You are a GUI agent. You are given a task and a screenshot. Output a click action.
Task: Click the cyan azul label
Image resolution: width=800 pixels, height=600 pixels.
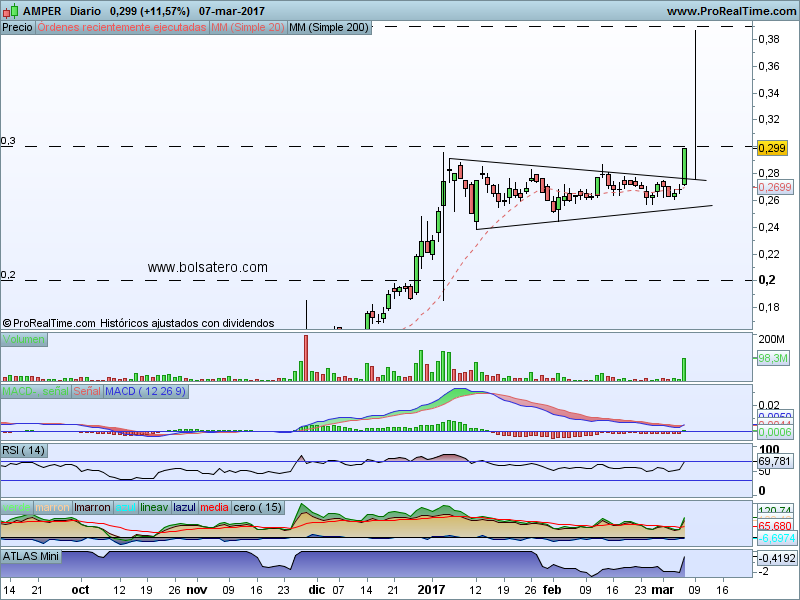(x=126, y=507)
